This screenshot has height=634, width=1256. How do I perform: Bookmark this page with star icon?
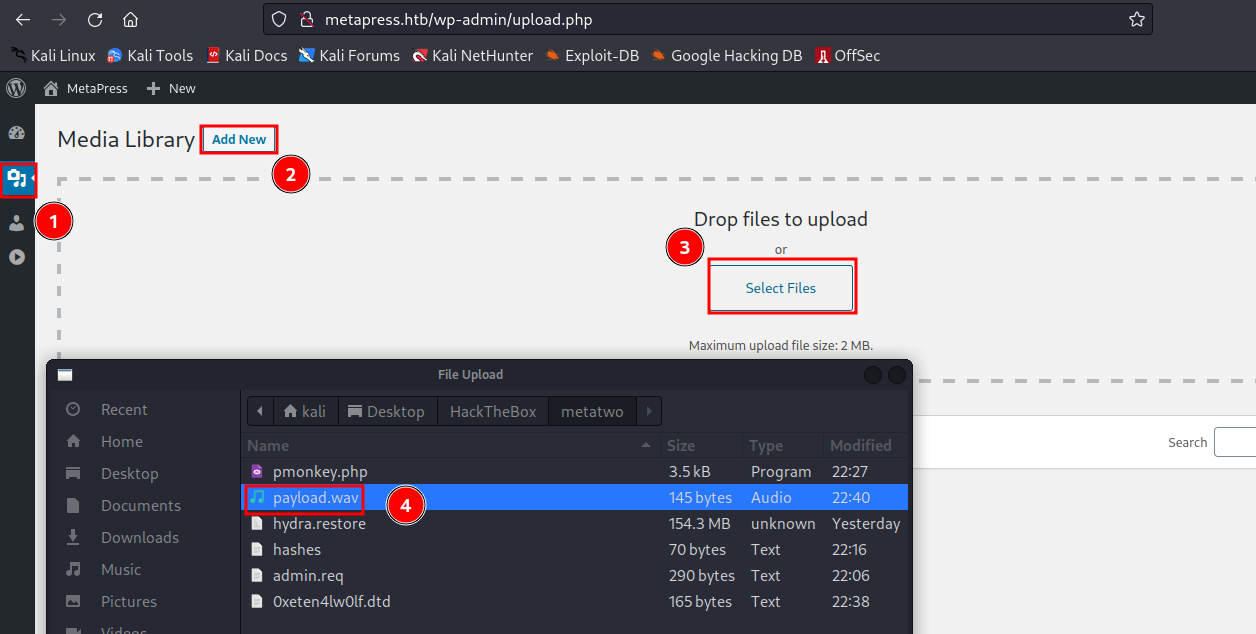tap(1136, 19)
